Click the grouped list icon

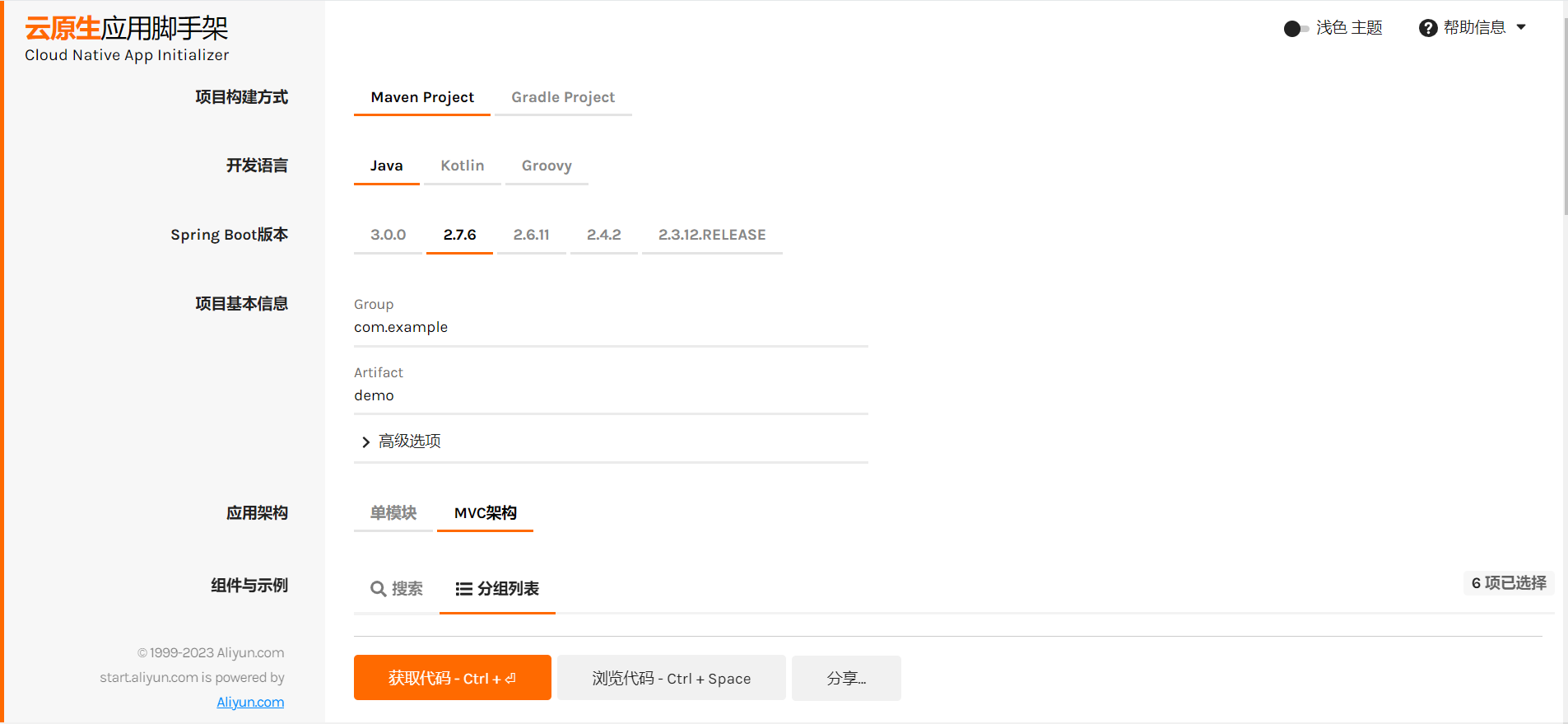(464, 589)
